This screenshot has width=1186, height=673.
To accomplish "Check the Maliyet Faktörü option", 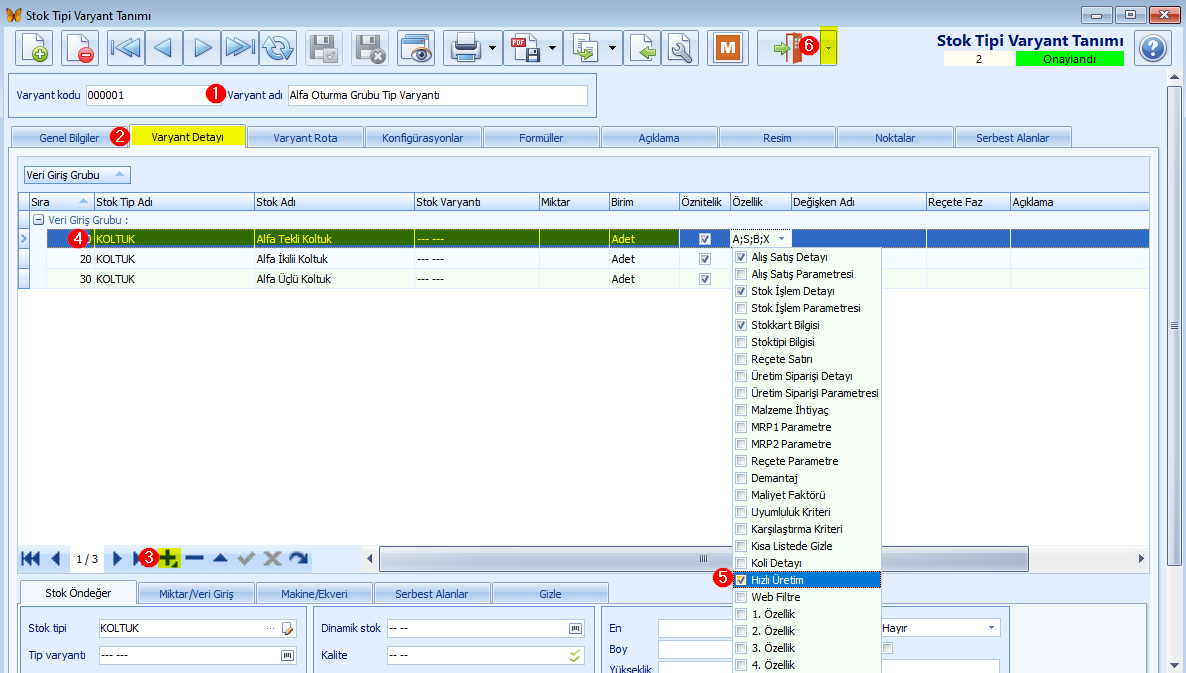I will point(741,495).
